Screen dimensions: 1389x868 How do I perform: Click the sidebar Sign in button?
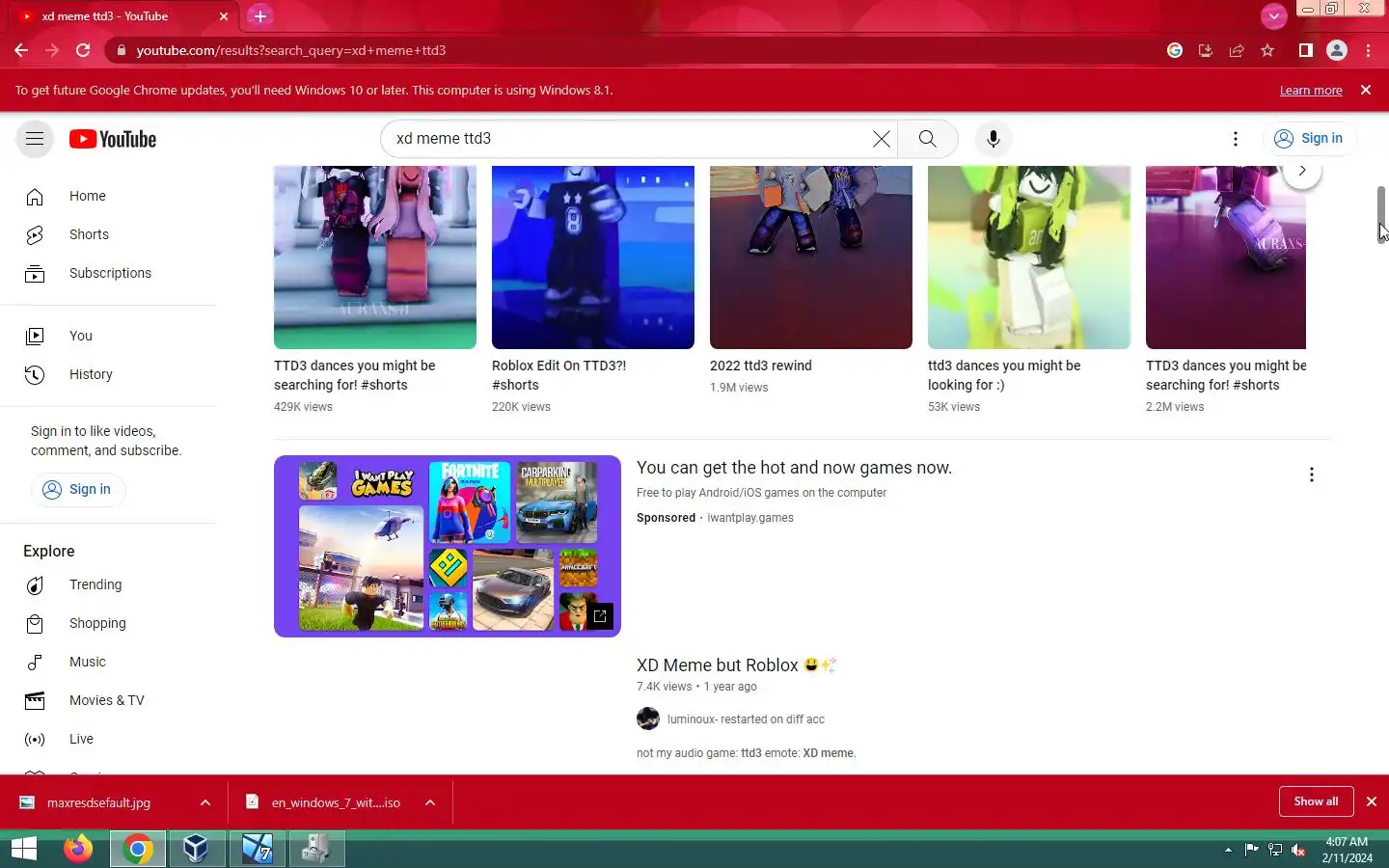[x=77, y=489]
